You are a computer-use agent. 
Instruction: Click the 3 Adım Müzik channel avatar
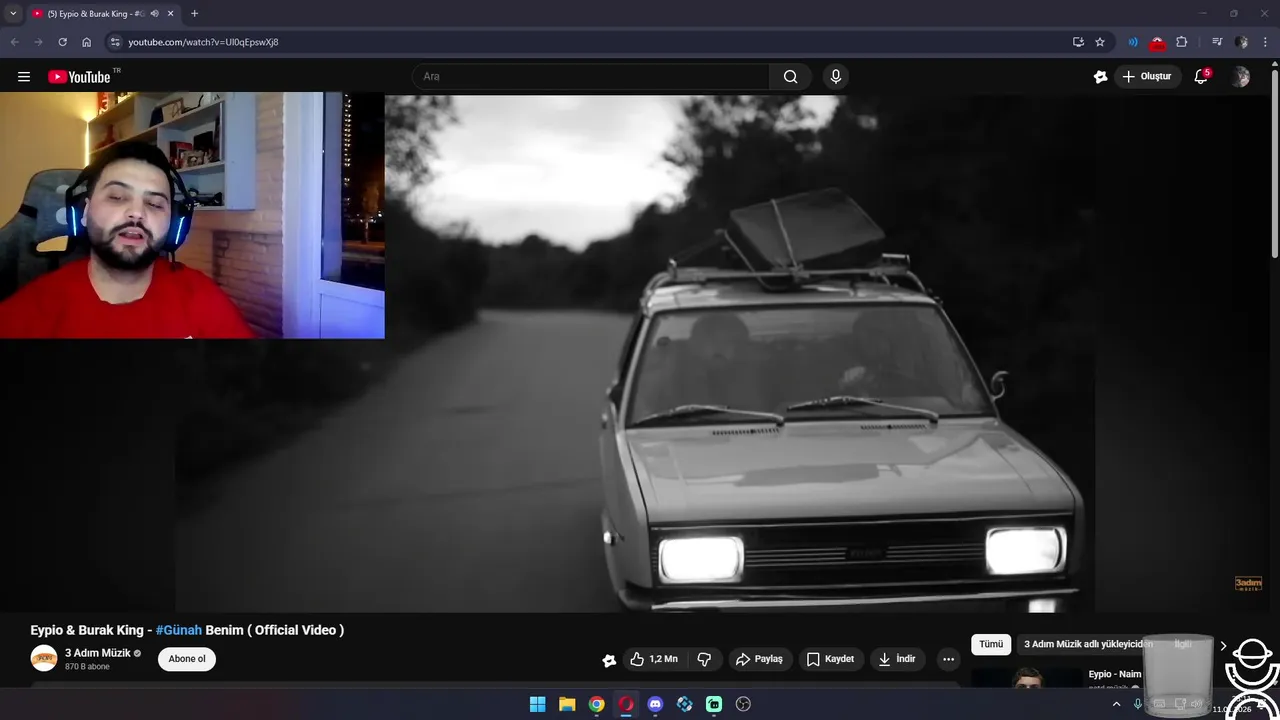(x=44, y=658)
